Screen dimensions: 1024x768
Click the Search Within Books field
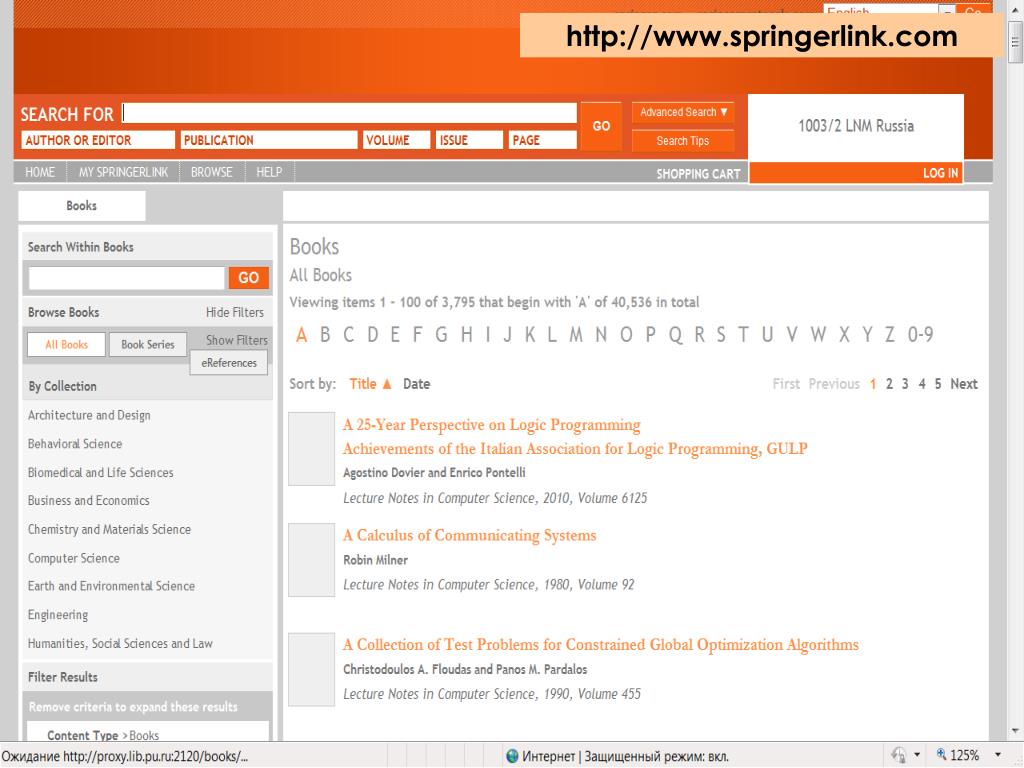(127, 278)
